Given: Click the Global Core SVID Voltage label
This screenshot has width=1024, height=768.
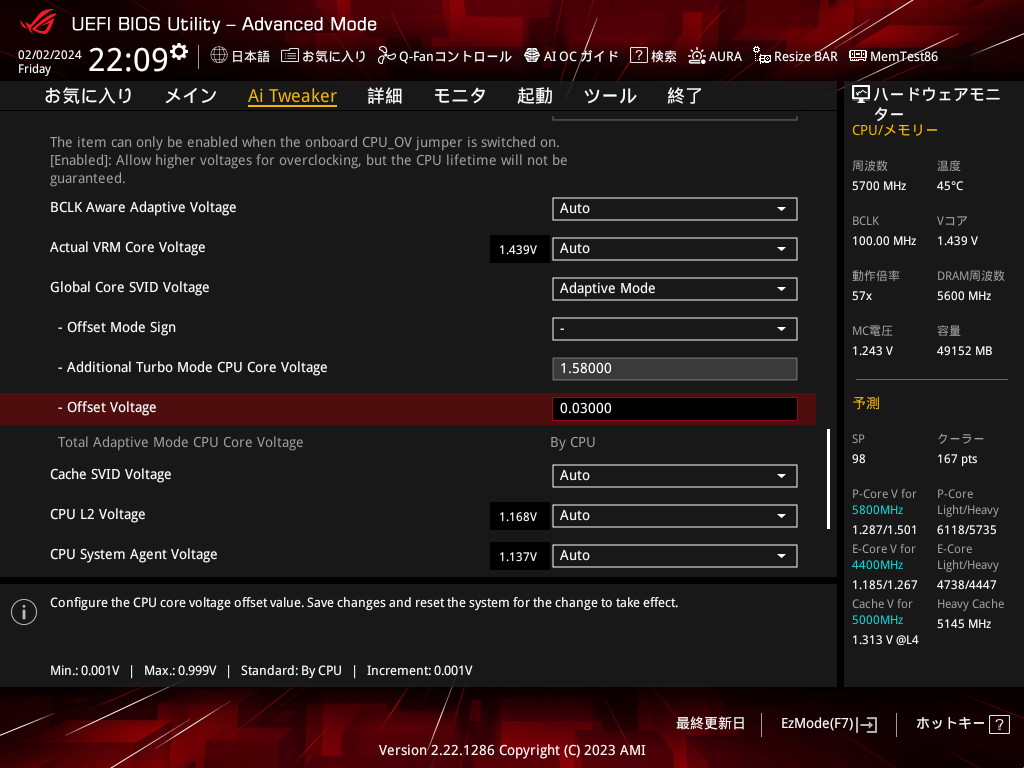Looking at the screenshot, I should tap(129, 287).
